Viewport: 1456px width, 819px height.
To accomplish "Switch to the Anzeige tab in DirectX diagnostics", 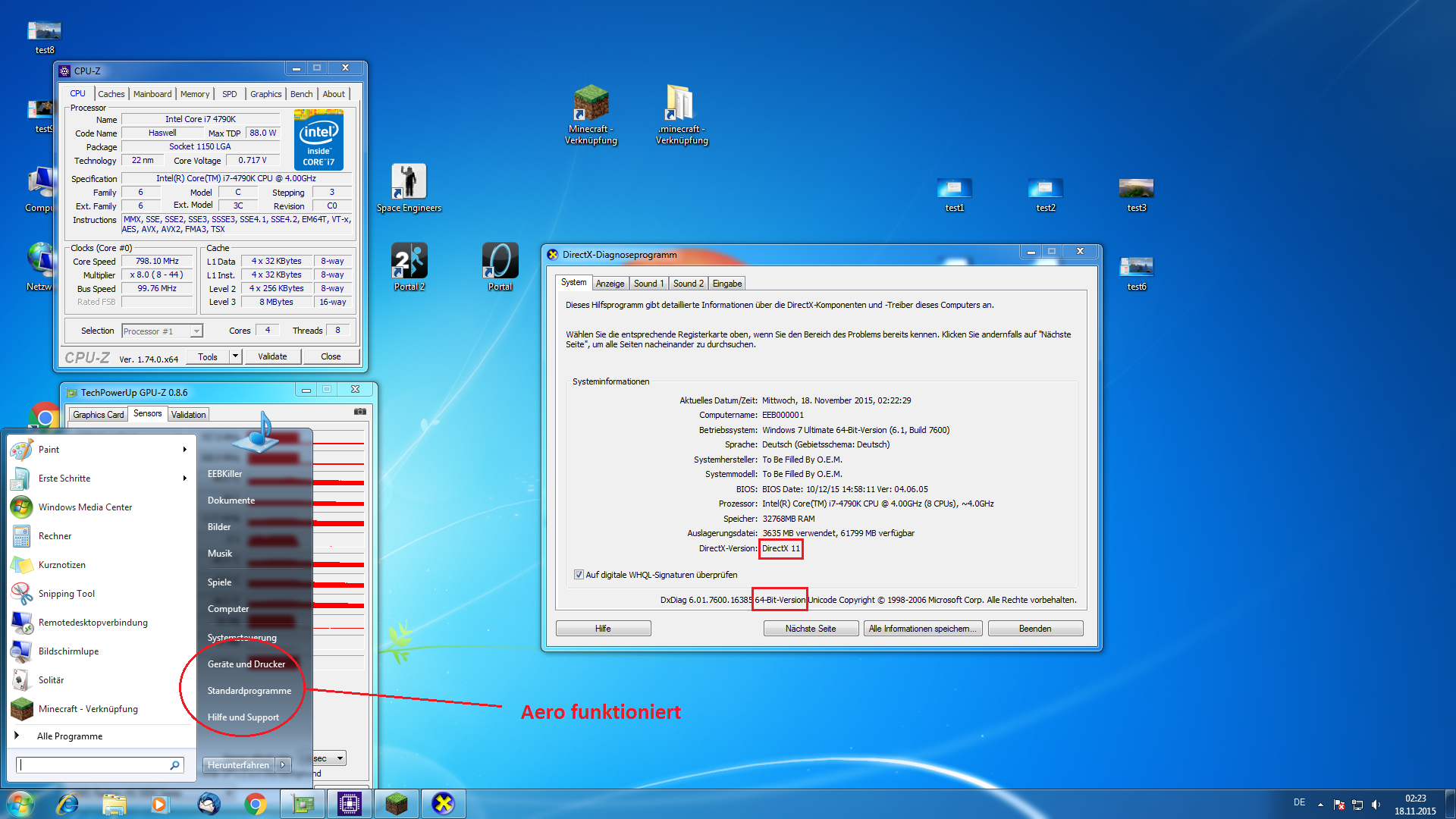I will 610,284.
